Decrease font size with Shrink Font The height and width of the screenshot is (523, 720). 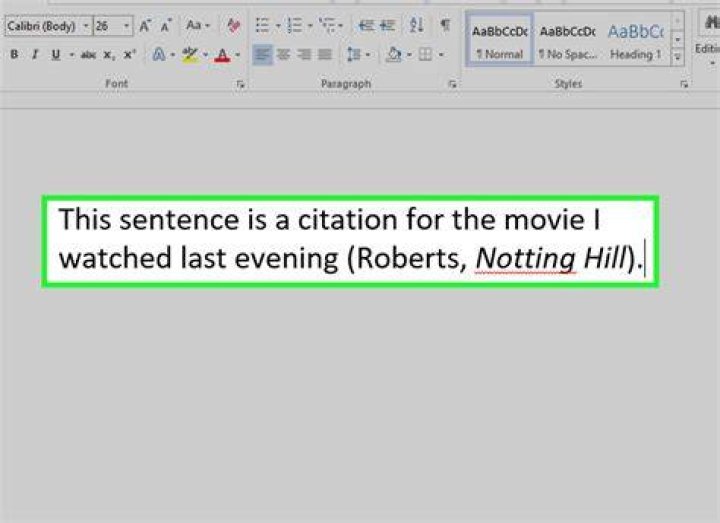tap(166, 26)
